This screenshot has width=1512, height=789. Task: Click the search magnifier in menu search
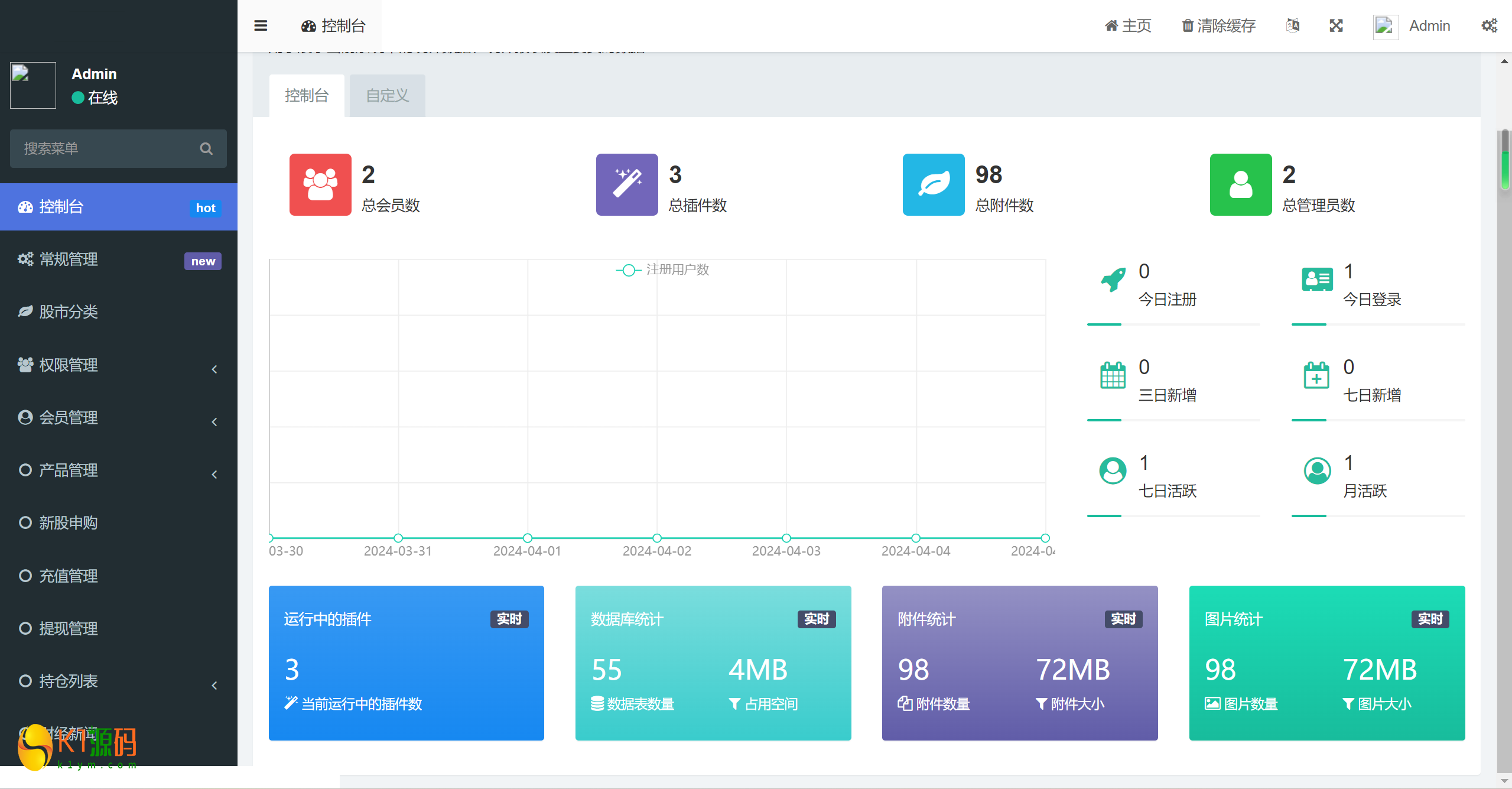pyautogui.click(x=206, y=148)
